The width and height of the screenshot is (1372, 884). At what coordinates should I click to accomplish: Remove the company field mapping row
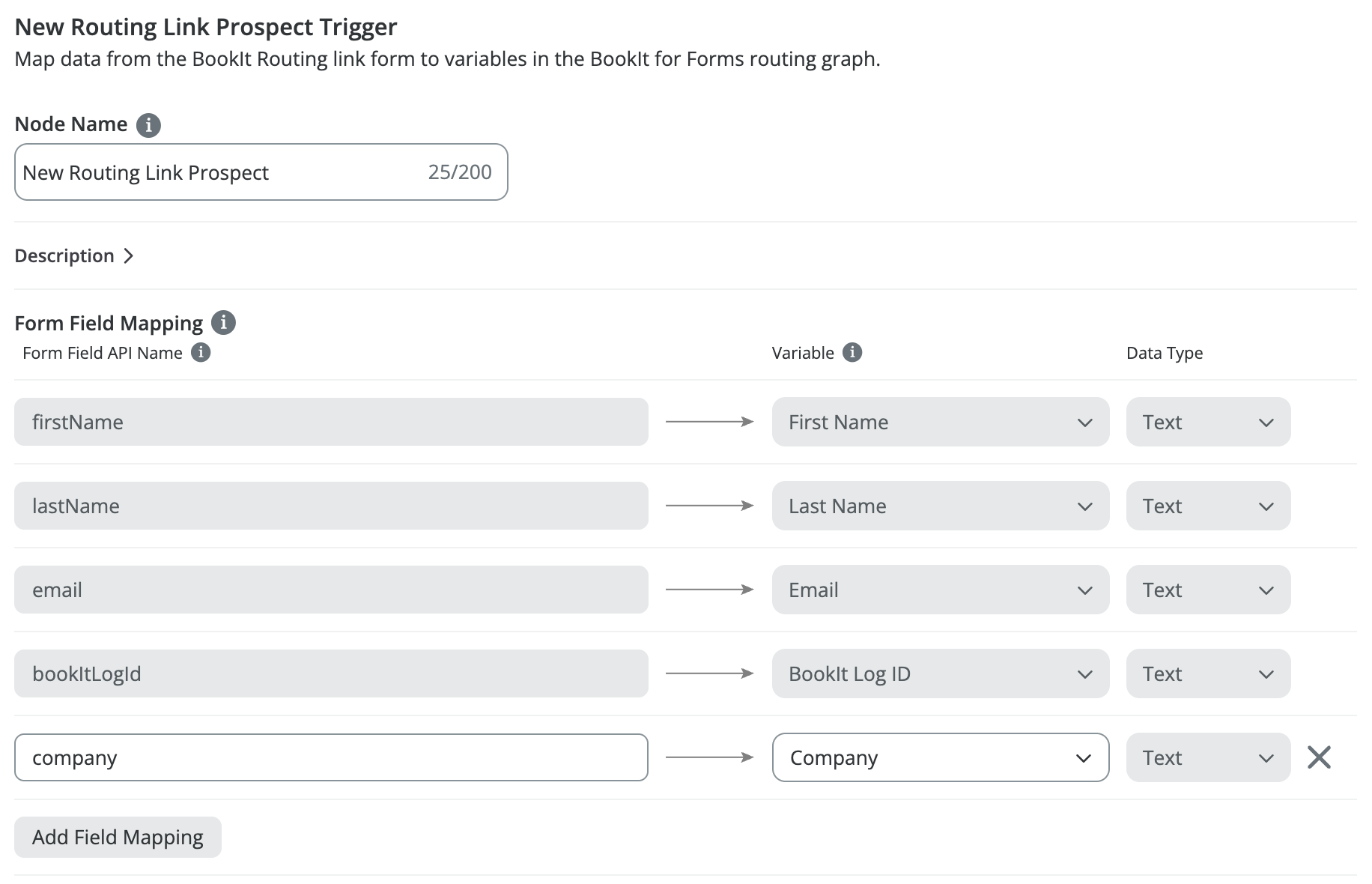(1319, 757)
